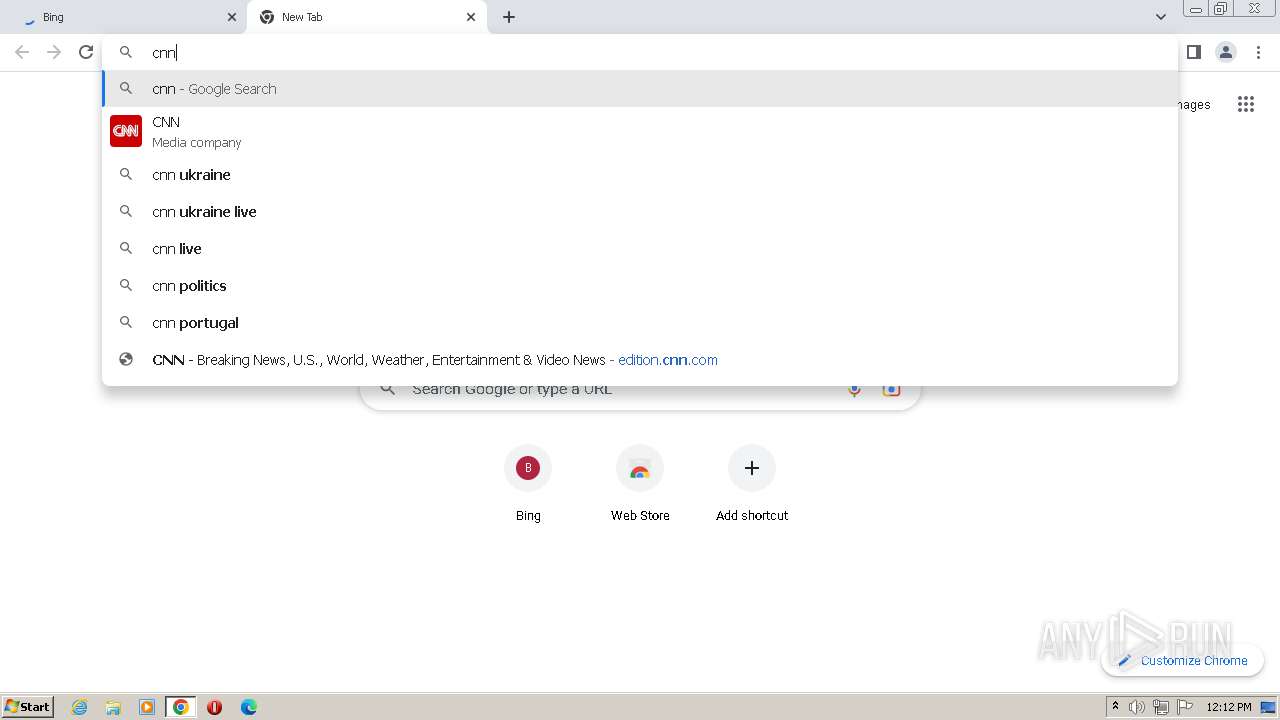
Task: Click the 12:12 PM taskbar clock
Action: (1229, 707)
